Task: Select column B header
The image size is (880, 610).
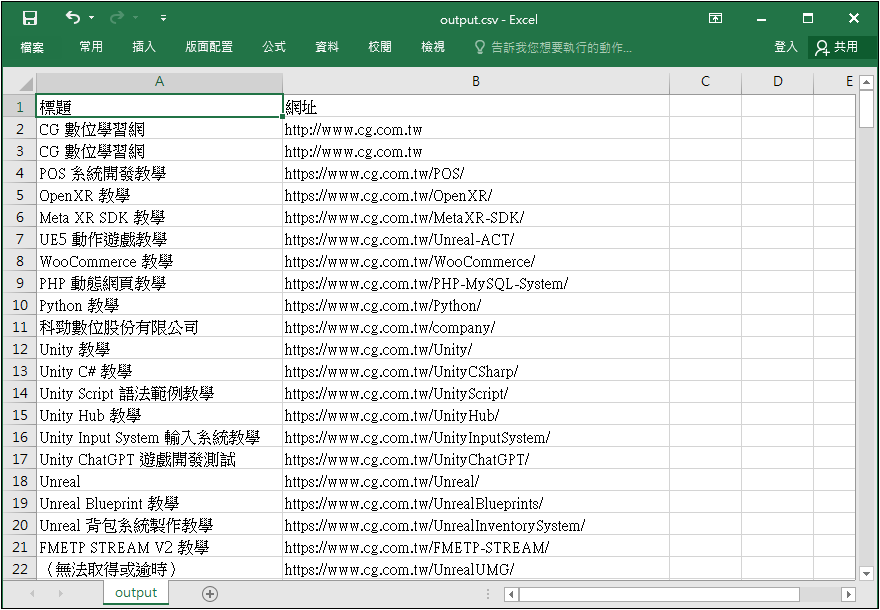Action: point(475,82)
